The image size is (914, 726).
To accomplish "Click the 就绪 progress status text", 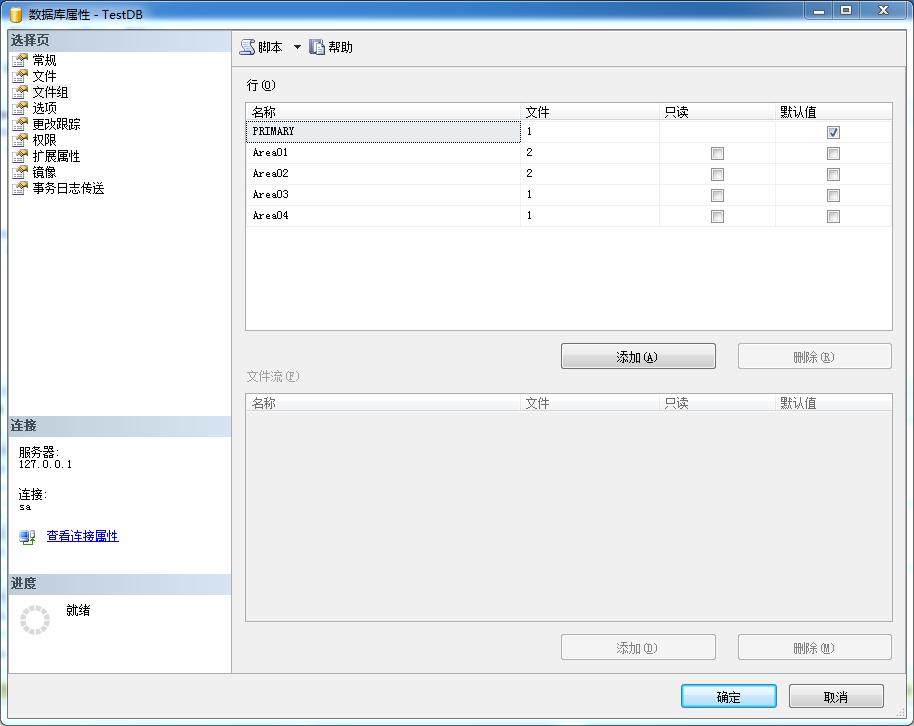I will [78, 610].
